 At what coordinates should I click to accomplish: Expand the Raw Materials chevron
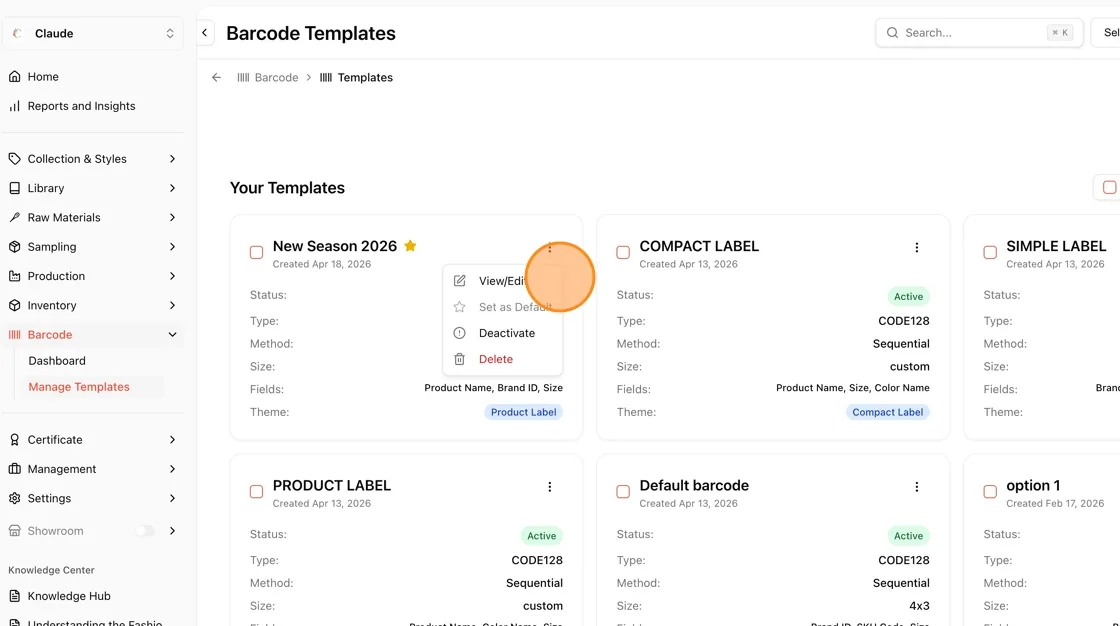coord(172,217)
